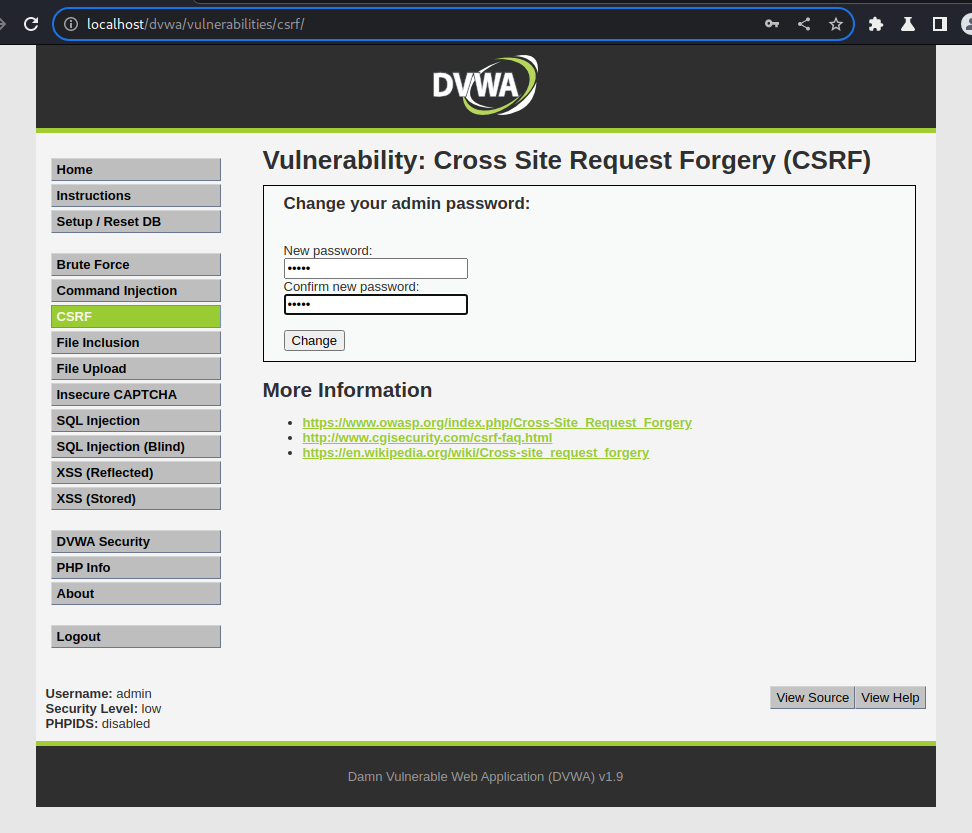Screen dimensions: 972x833
Task: Click the footer DVWA v1.9 text
Action: pyautogui.click(x=485, y=777)
